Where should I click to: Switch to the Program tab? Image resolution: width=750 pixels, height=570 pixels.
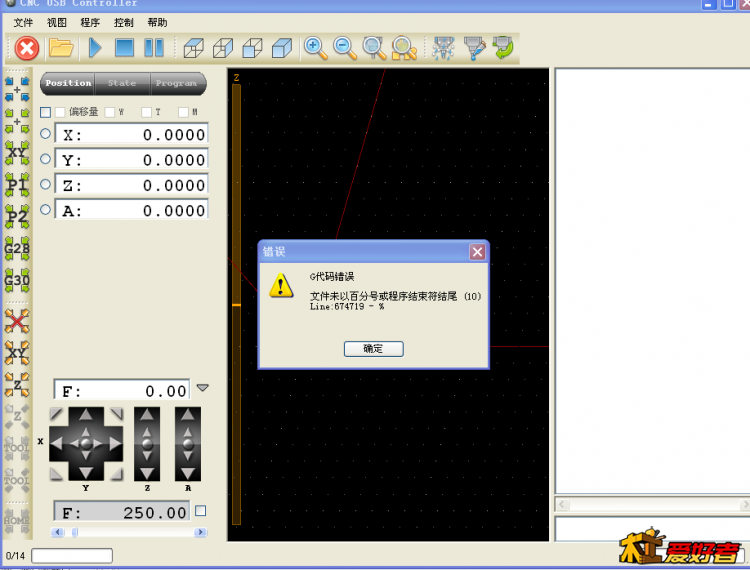(x=177, y=83)
